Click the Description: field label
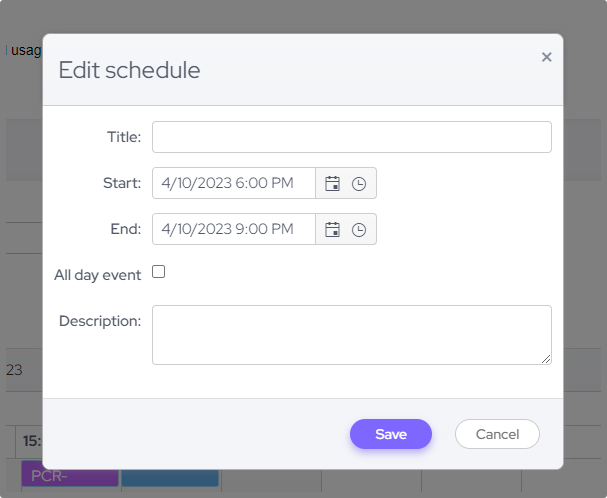This screenshot has height=498, width=607. (x=100, y=321)
